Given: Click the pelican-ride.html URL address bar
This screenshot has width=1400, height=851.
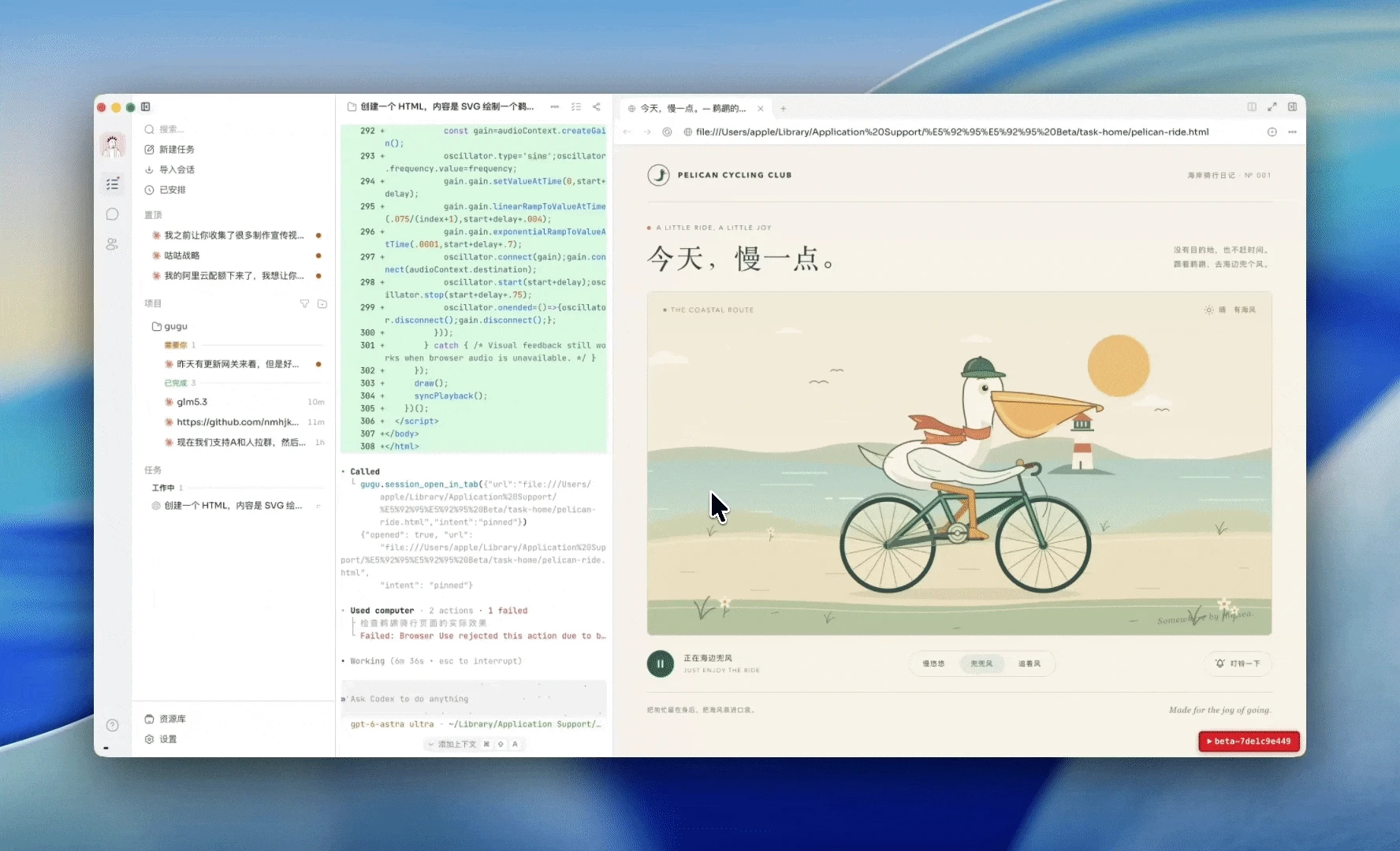Looking at the screenshot, I should click(x=951, y=132).
